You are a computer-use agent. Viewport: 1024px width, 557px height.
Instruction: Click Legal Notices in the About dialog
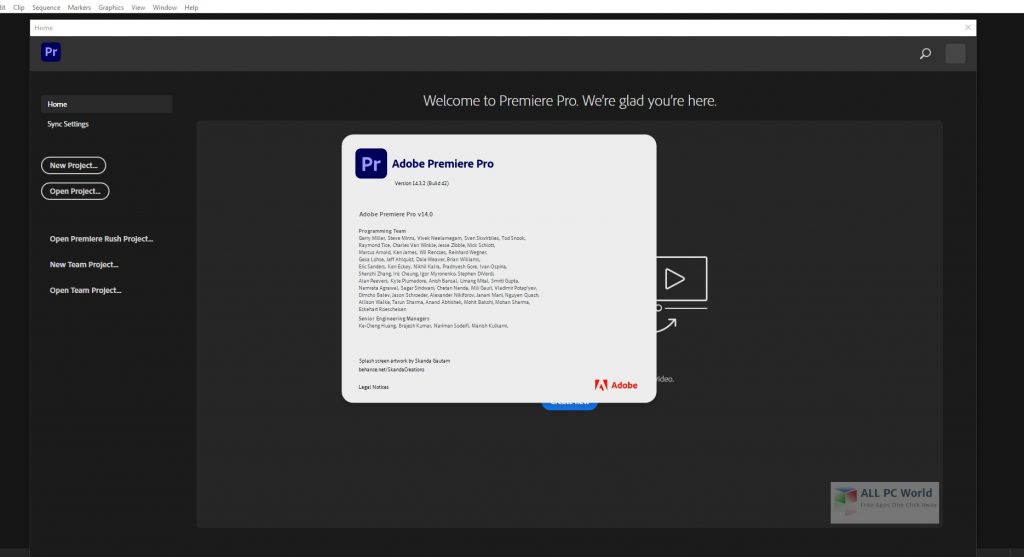374,387
